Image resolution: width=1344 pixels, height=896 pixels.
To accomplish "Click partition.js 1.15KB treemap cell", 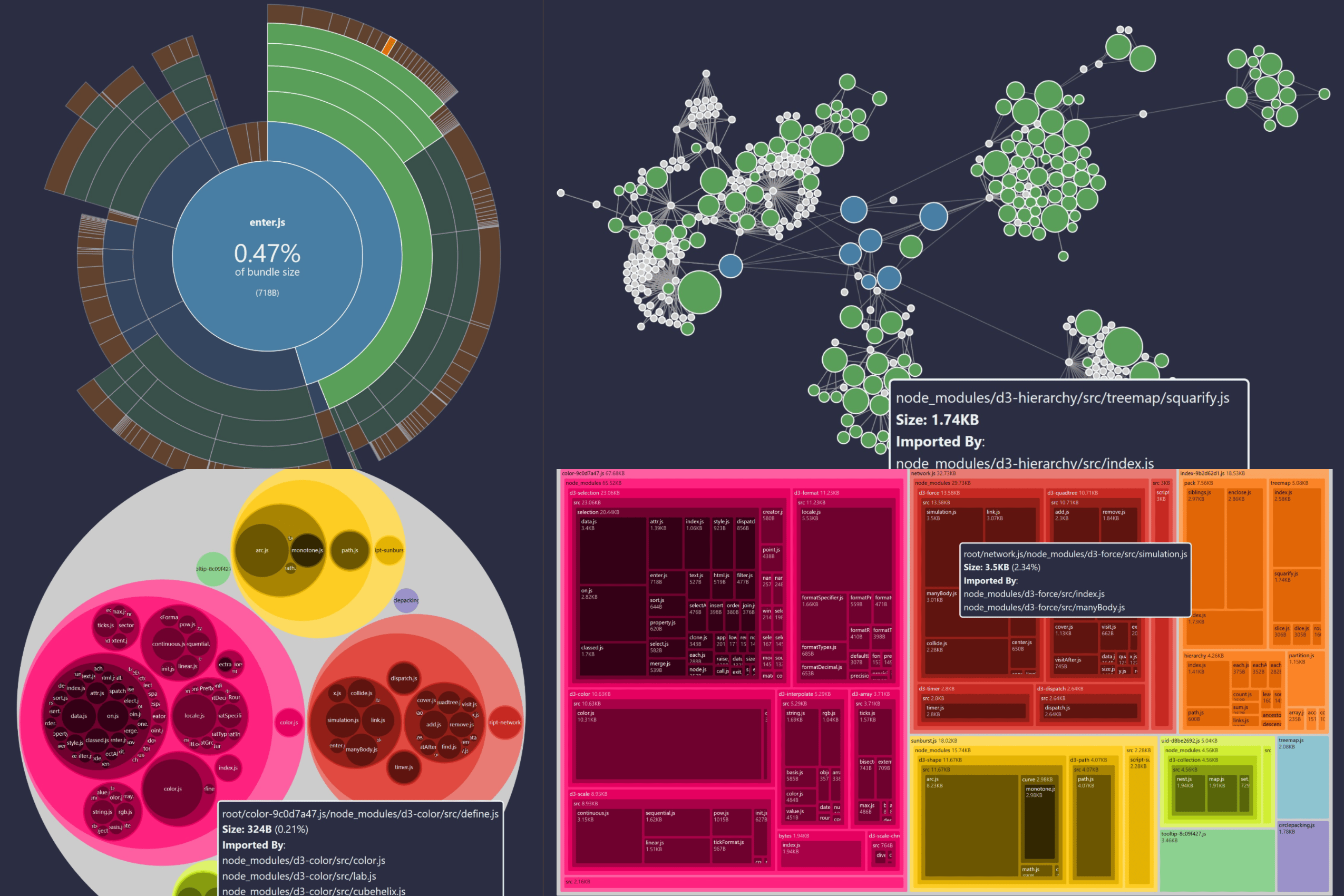I will (x=1305, y=678).
